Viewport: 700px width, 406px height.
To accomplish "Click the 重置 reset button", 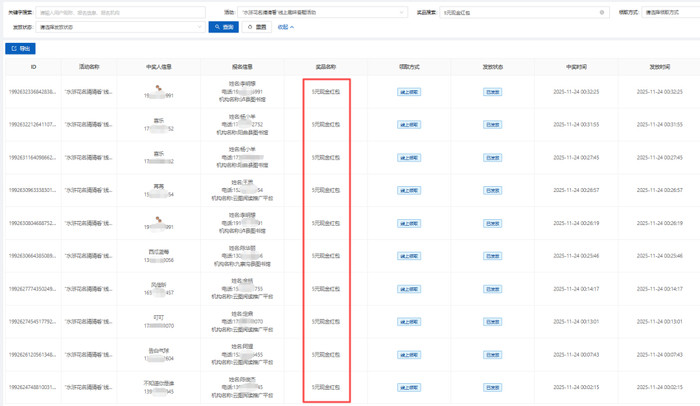I will pyautogui.click(x=257, y=27).
